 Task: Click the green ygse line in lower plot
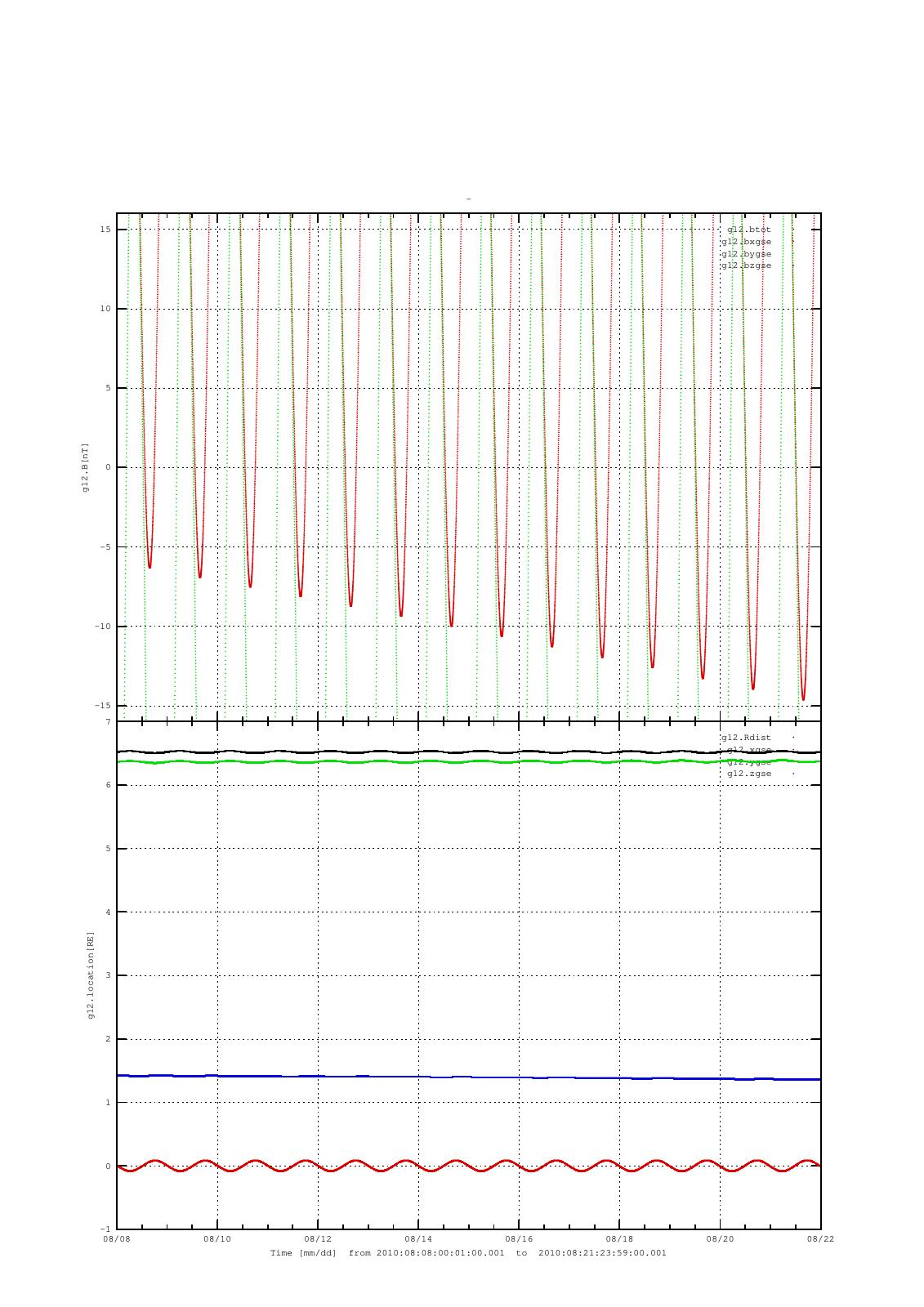pos(469,761)
